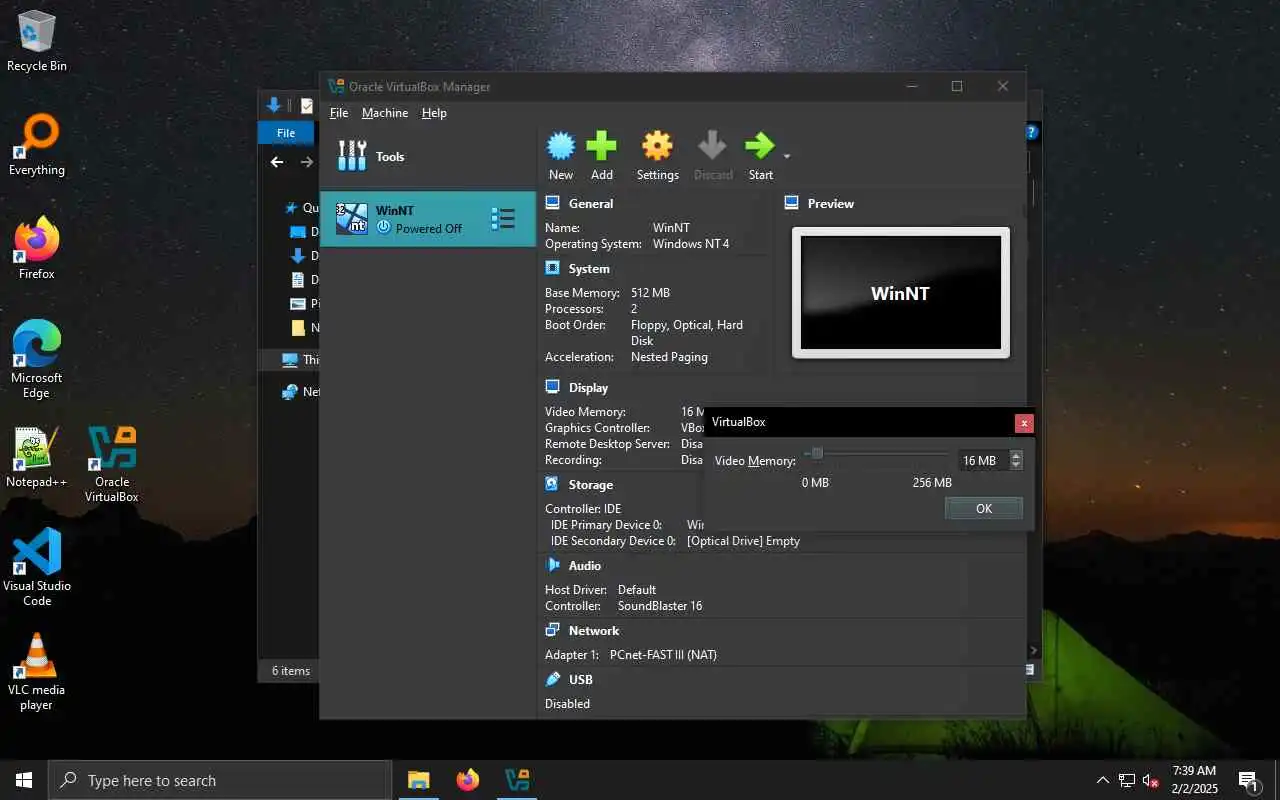Click File Explorer's forward arrow

[x=307, y=162]
